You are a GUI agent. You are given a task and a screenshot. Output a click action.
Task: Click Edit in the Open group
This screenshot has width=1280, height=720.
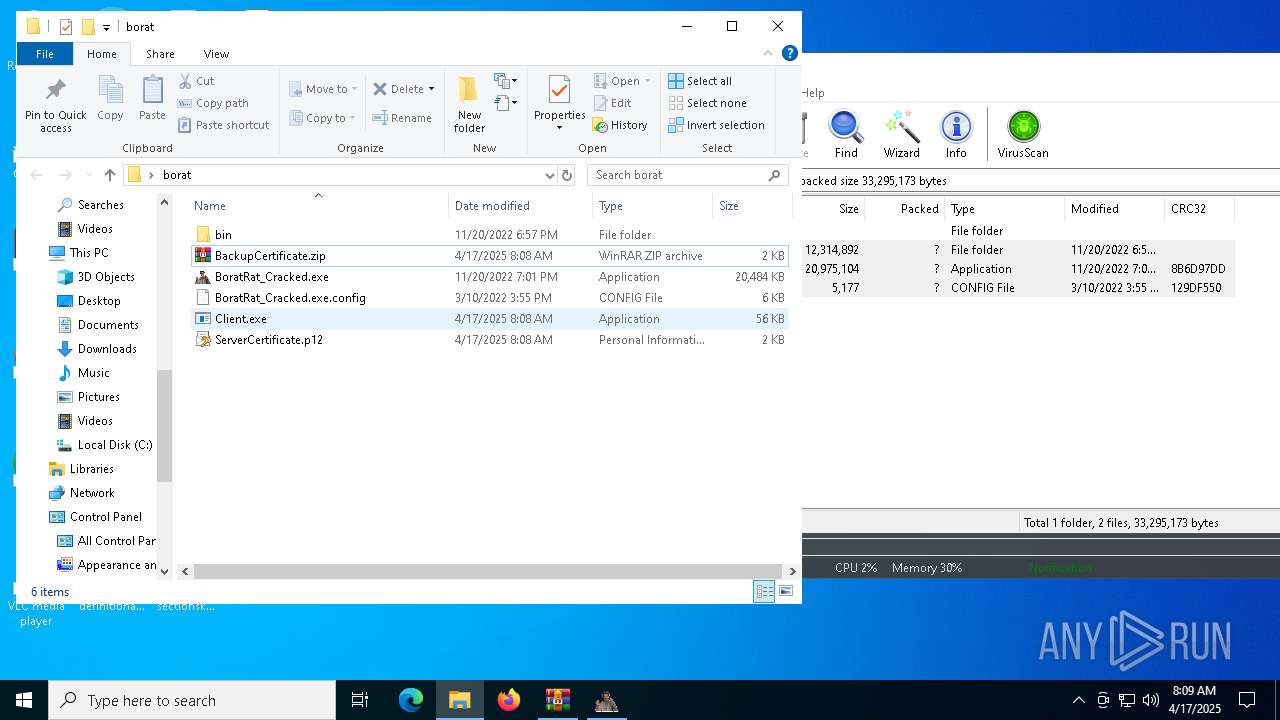pyautogui.click(x=612, y=103)
